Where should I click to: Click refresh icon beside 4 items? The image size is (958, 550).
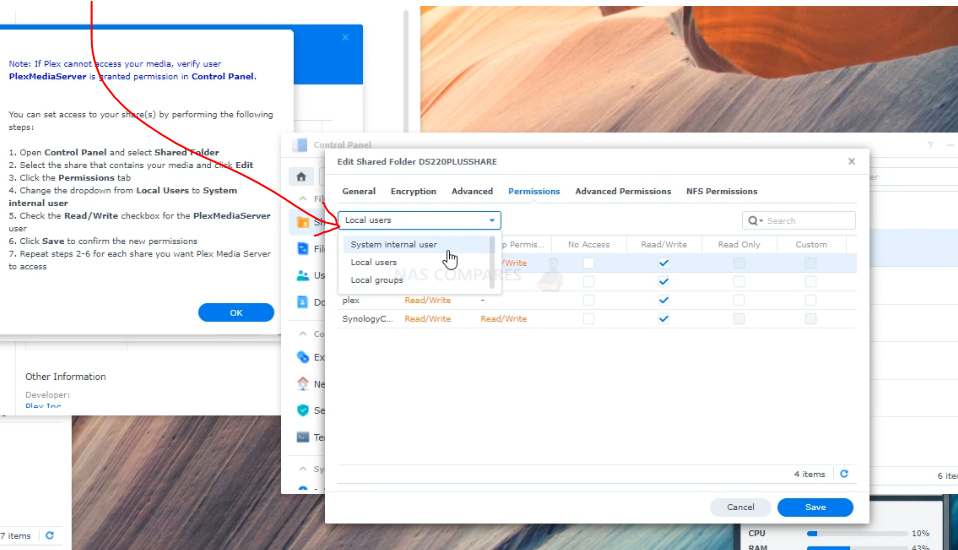[x=844, y=474]
